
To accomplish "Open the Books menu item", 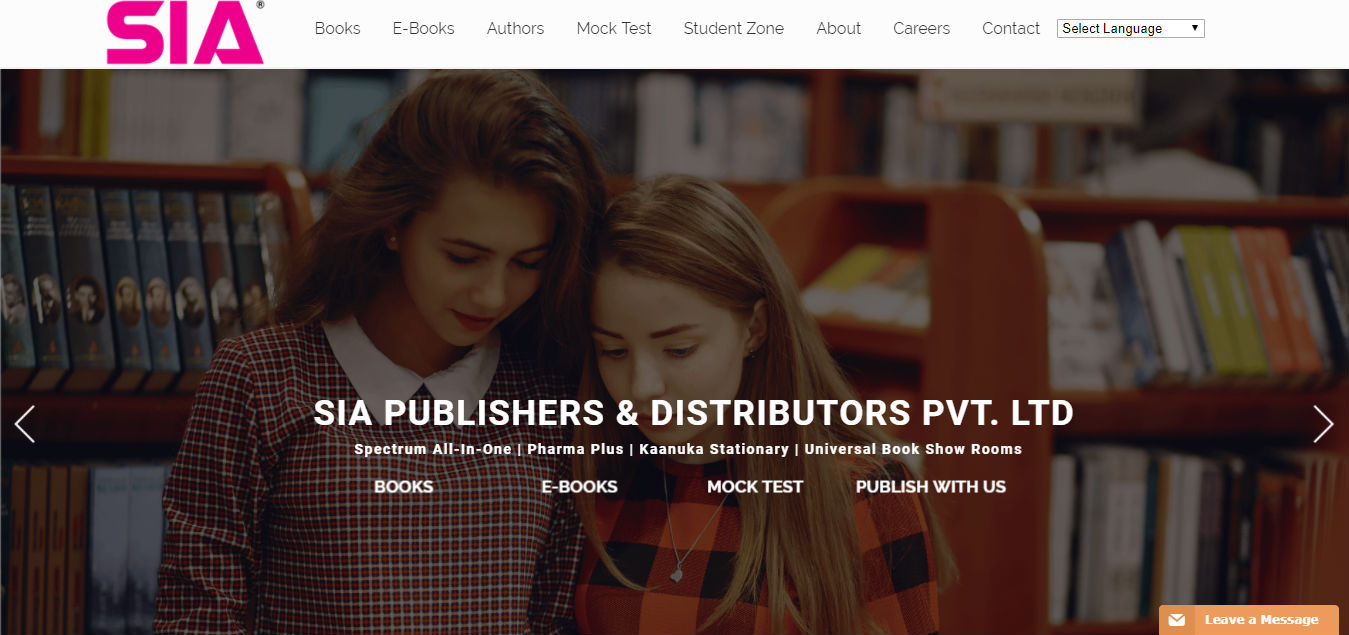I will (337, 28).
